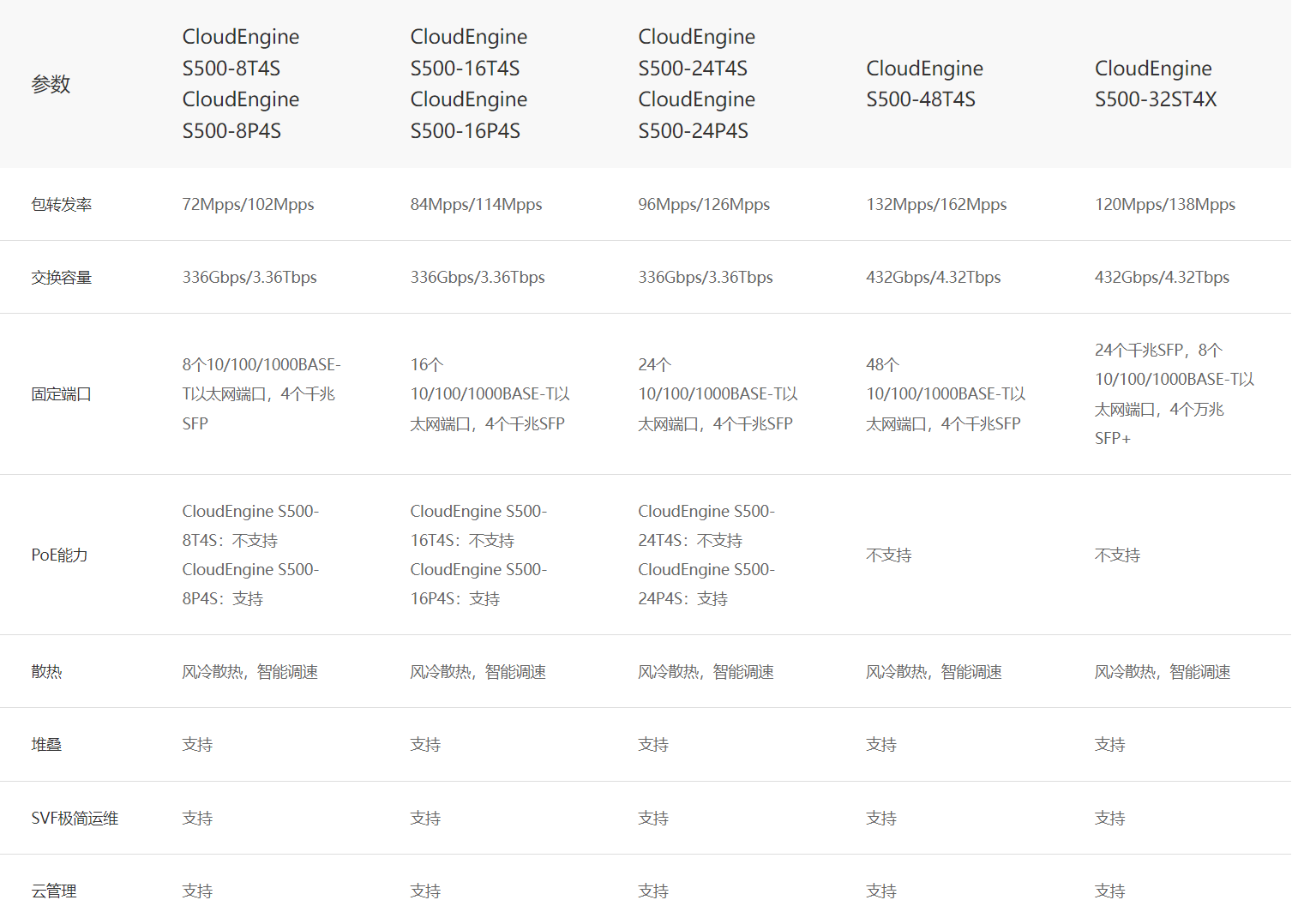Select the 包转发率 row label
This screenshot has height=924, width=1292.
[x=61, y=205]
